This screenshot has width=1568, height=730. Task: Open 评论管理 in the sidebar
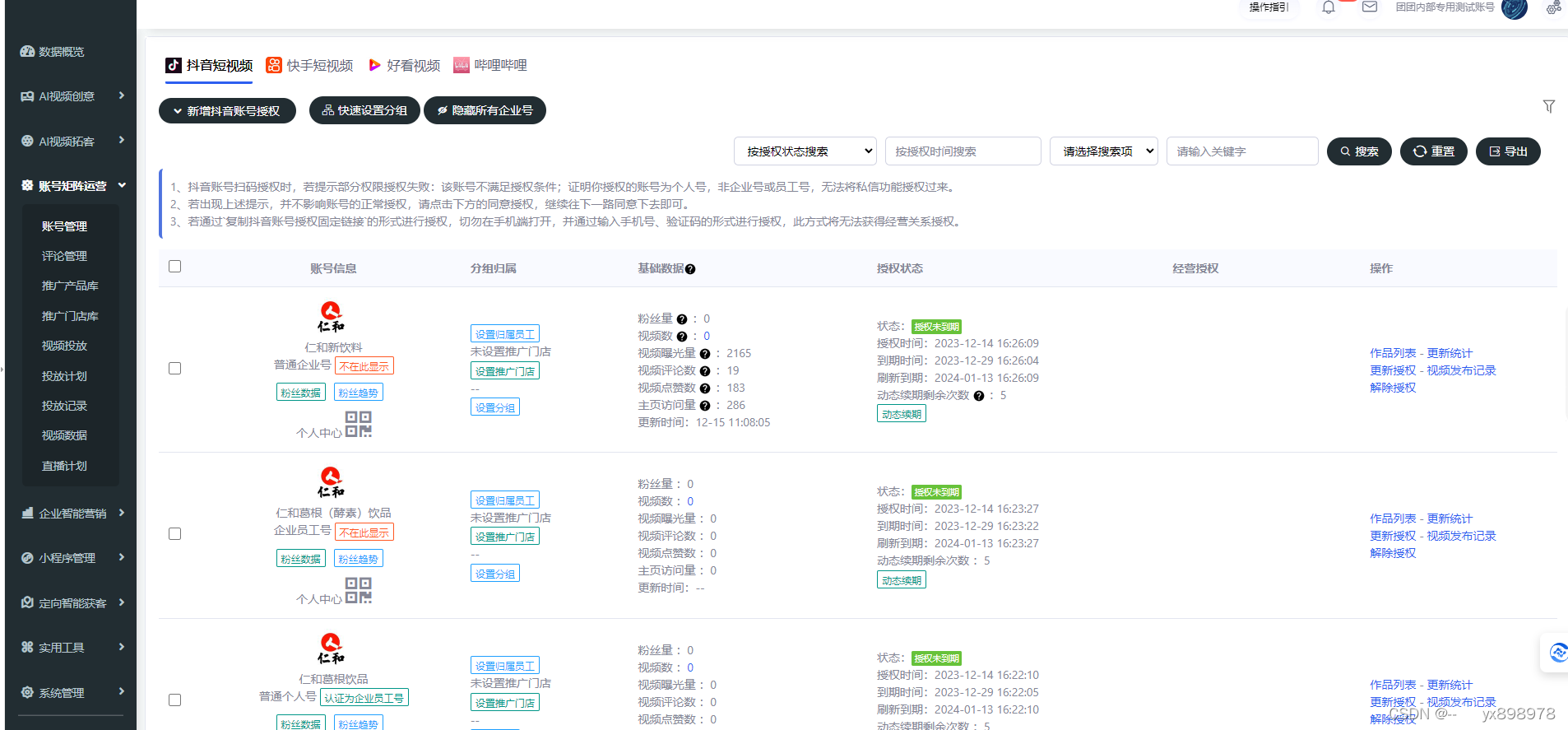[x=64, y=256]
